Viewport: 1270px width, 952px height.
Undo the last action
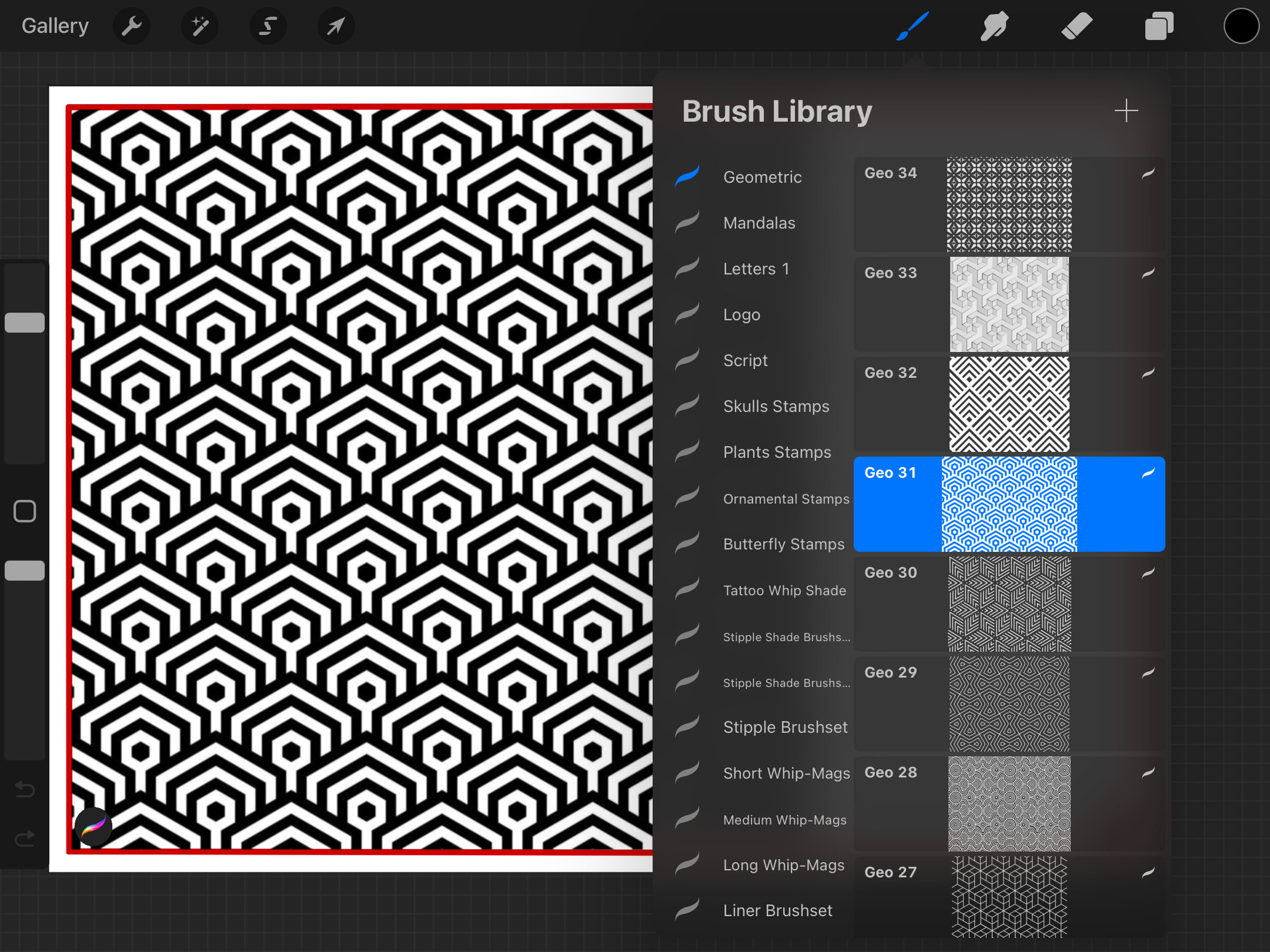click(25, 789)
